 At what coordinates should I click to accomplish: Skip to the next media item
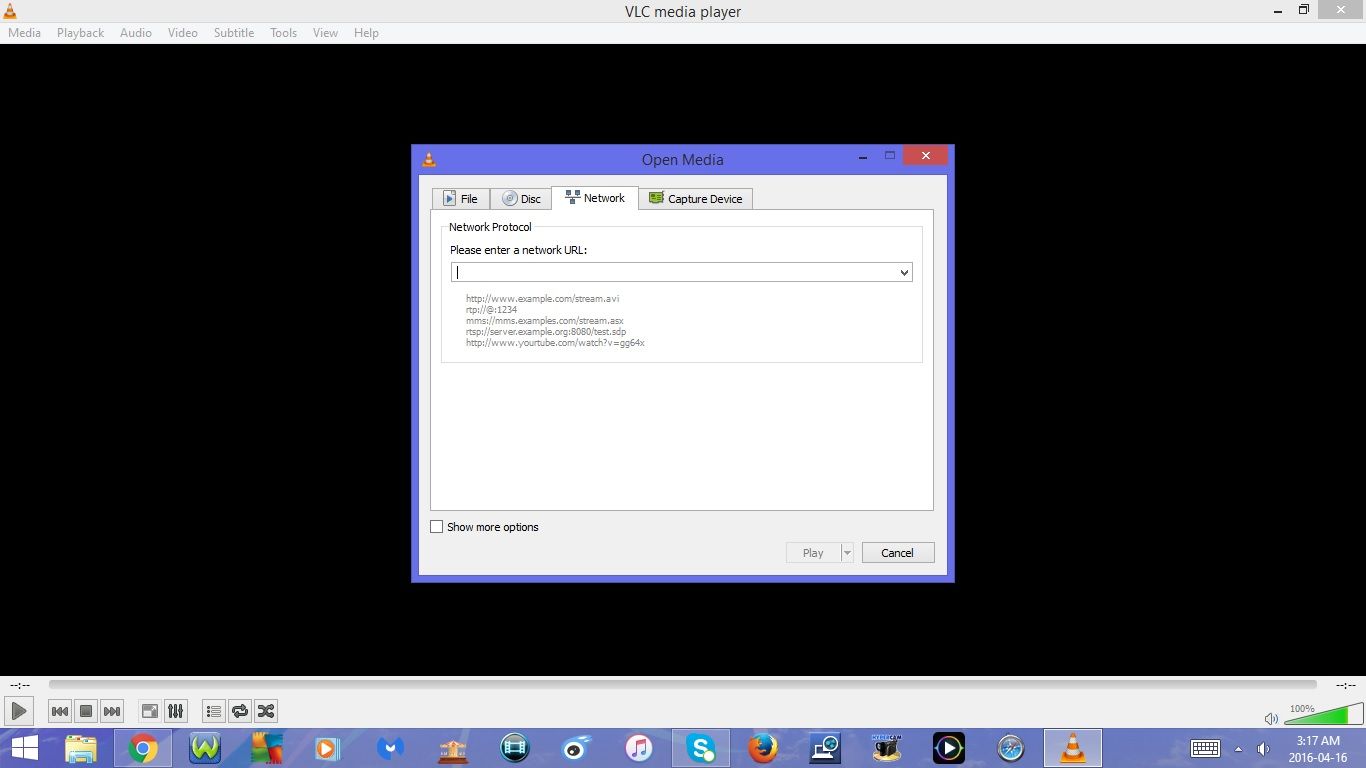(112, 710)
